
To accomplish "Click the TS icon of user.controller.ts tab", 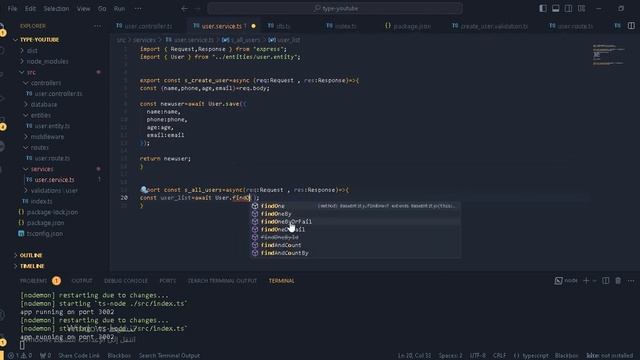I will [x=119, y=26].
